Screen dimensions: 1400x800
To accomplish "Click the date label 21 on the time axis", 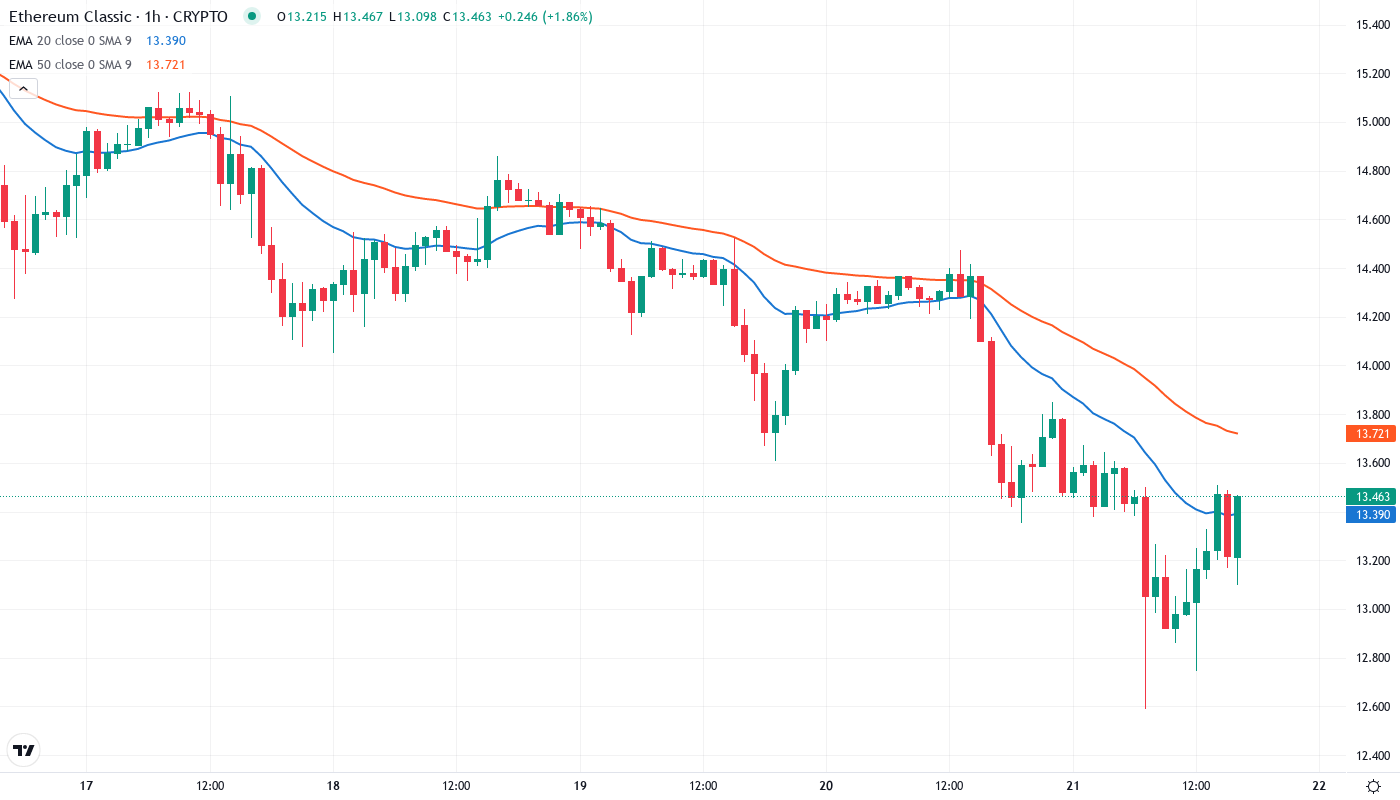I will [1073, 786].
